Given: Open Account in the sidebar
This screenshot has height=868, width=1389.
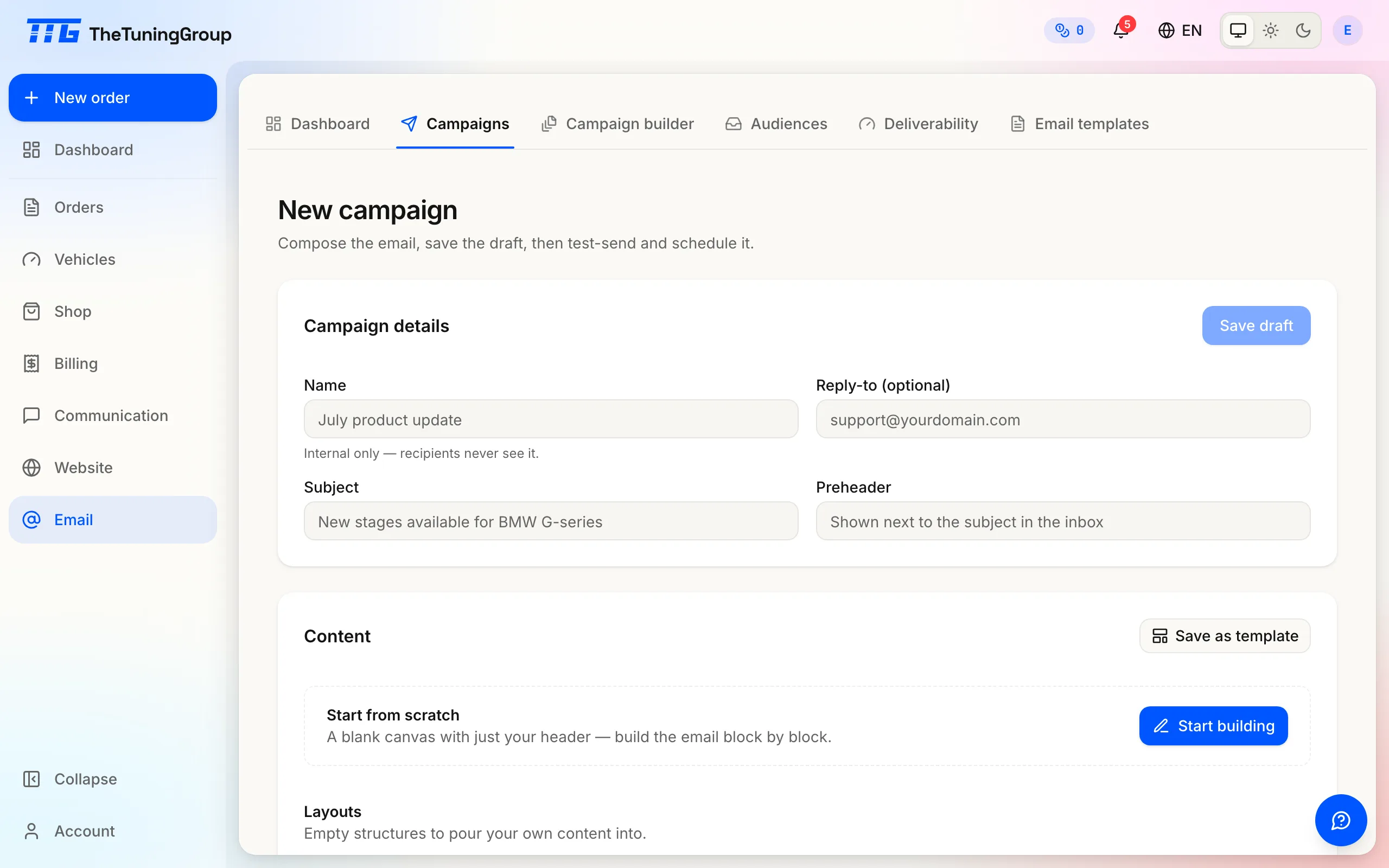Looking at the screenshot, I should click(x=112, y=831).
